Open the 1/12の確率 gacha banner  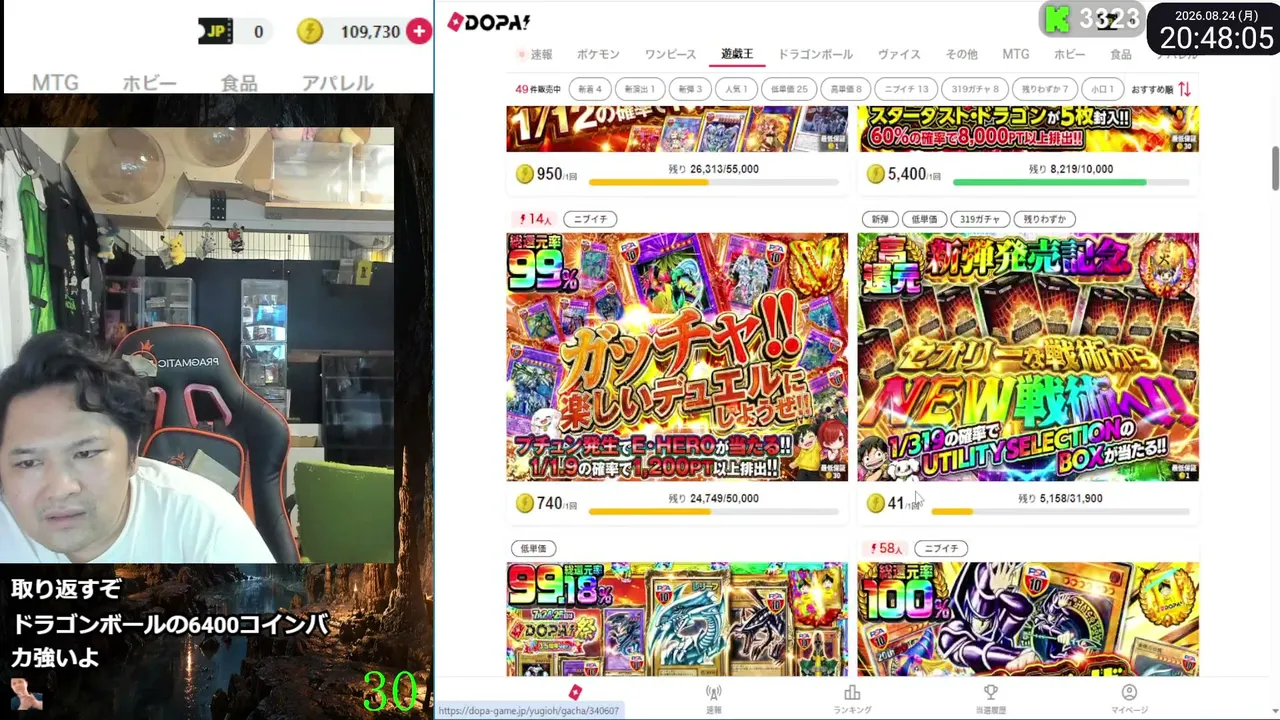point(677,127)
